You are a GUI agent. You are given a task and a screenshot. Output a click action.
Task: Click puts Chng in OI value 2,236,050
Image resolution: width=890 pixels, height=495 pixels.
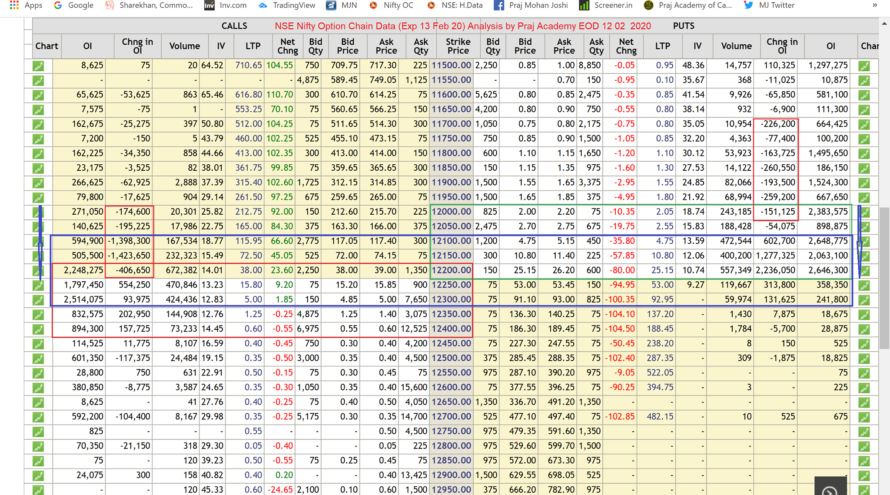tap(773, 271)
